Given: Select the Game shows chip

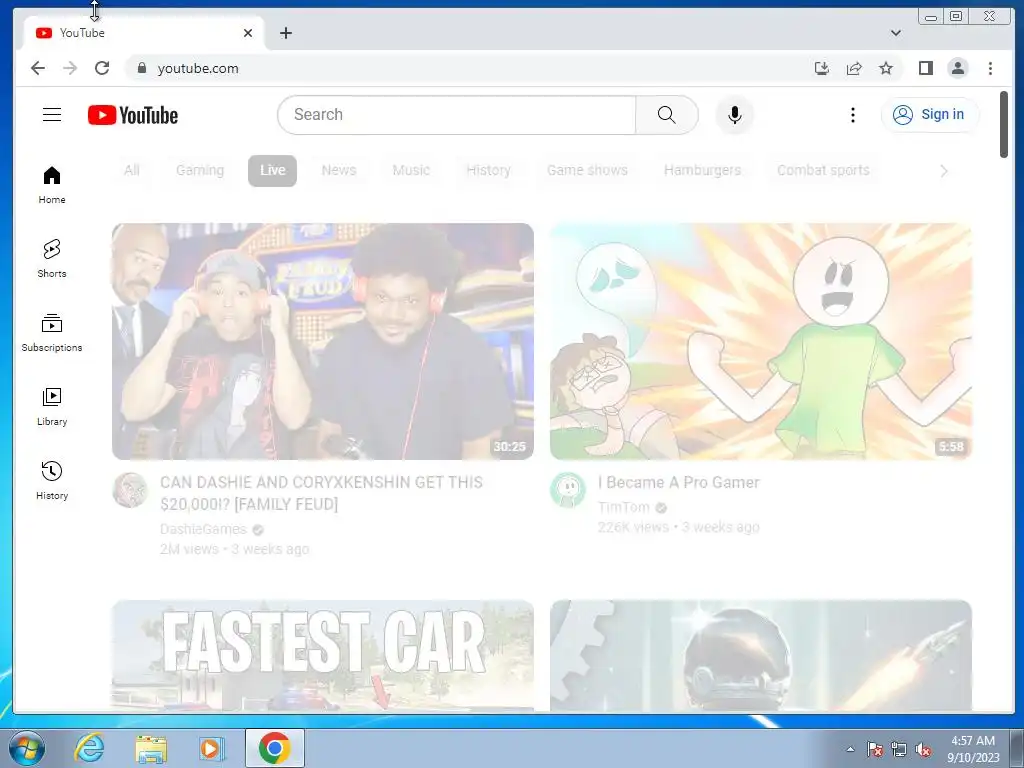Looking at the screenshot, I should point(587,170).
